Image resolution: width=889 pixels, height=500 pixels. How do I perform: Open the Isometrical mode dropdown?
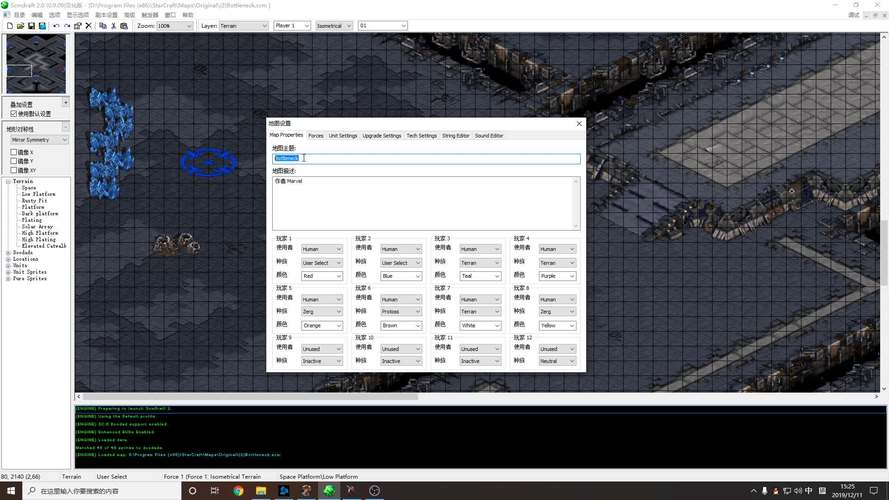pyautogui.click(x=333, y=26)
